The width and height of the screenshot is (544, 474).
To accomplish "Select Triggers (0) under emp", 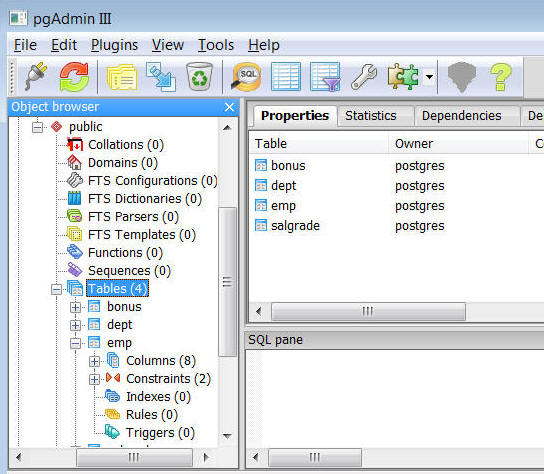I will click(161, 433).
